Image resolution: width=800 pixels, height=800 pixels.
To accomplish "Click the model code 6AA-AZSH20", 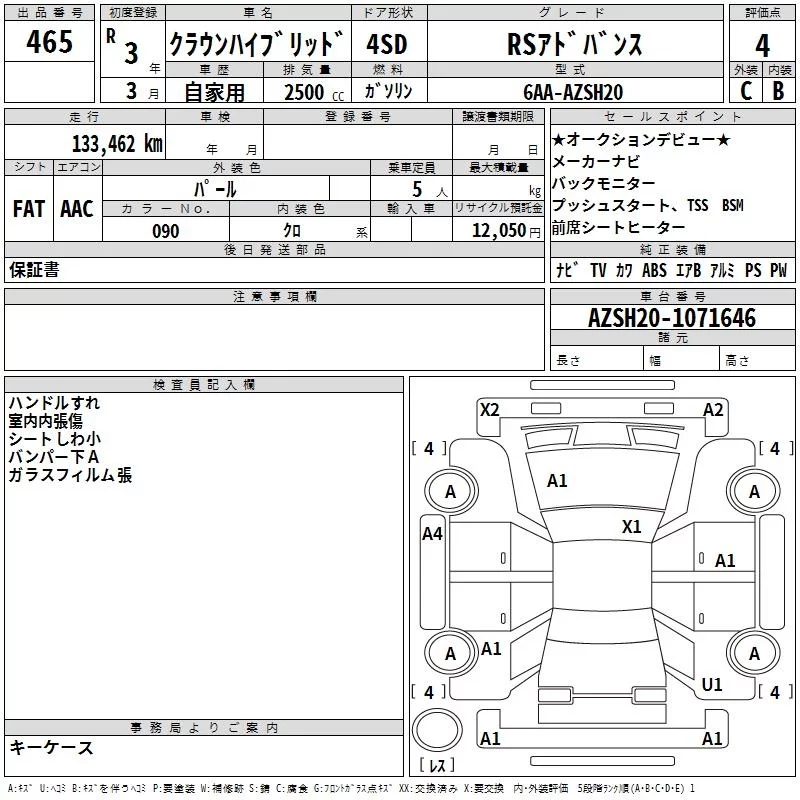I will (573, 91).
